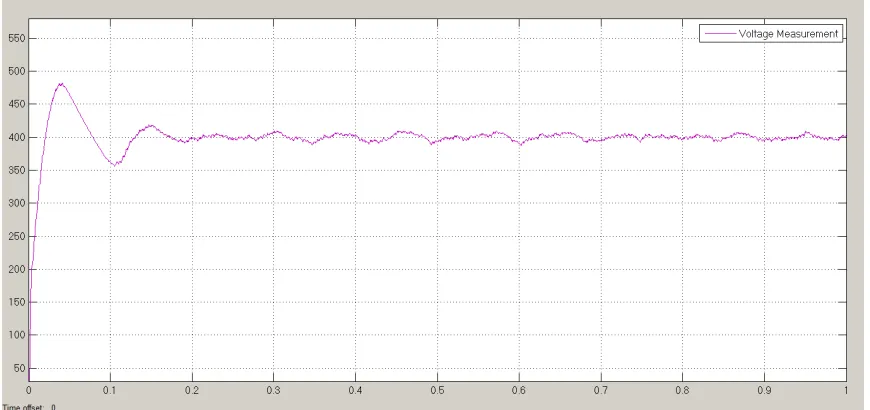Screen dimensions: 870x410
Task: Click the purple legend line sample
Action: (720, 34)
